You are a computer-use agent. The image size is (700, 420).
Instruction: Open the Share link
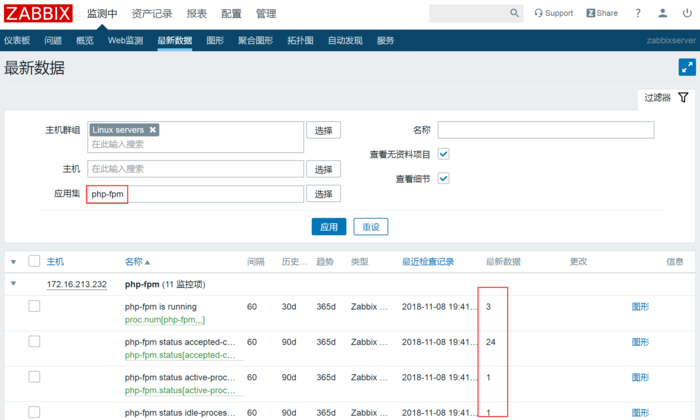click(602, 13)
